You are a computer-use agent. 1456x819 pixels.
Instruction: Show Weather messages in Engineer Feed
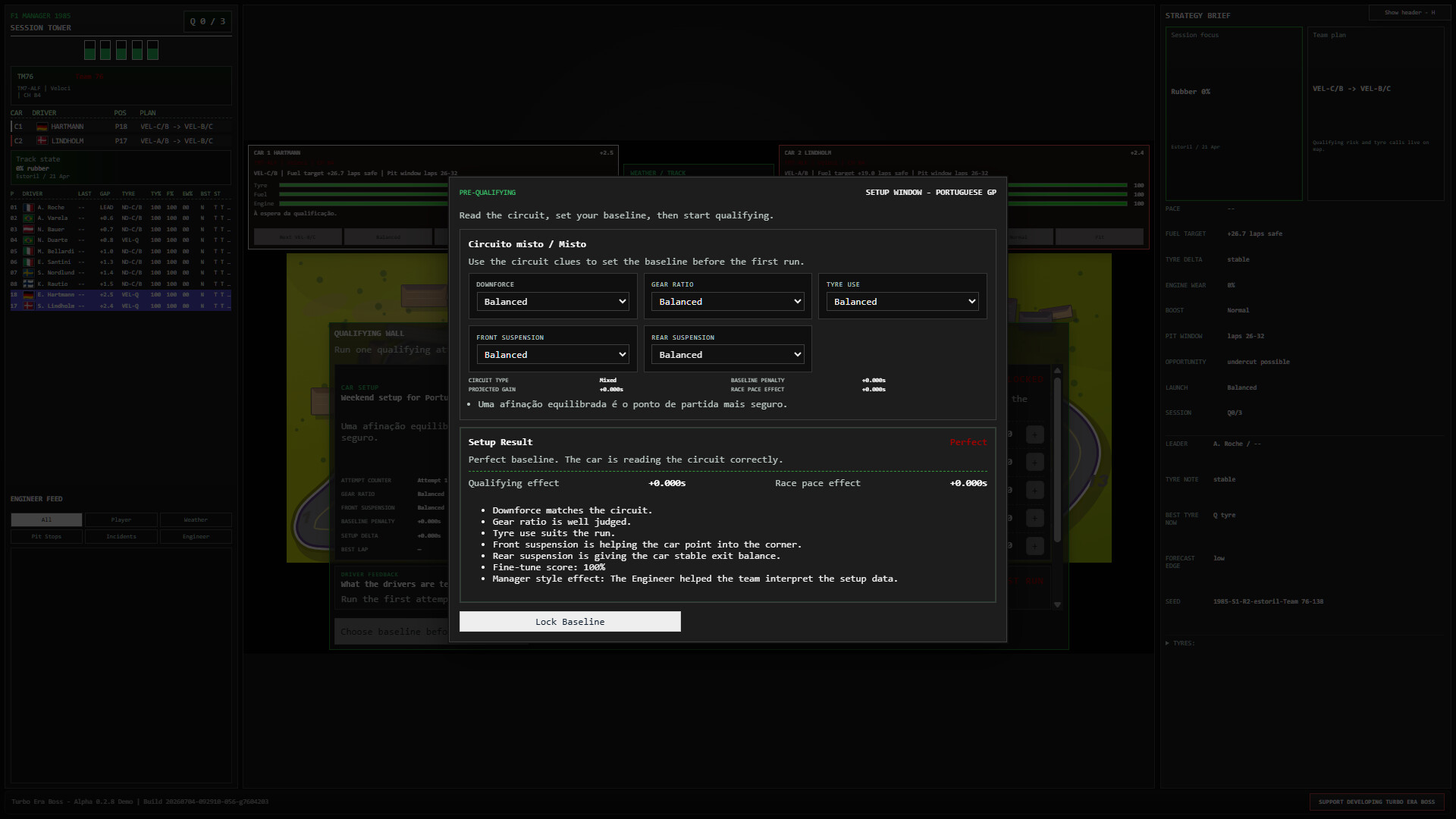pos(196,520)
